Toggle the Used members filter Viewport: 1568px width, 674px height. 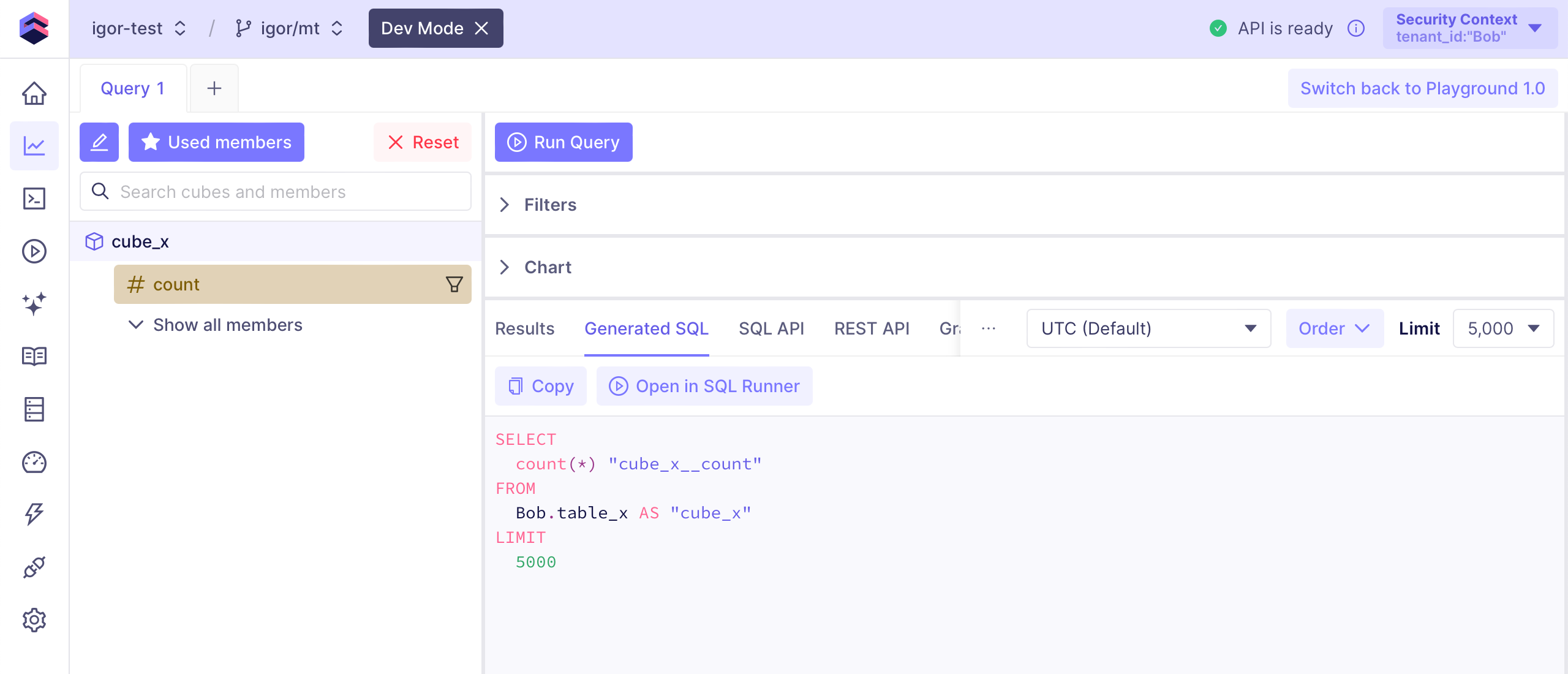click(x=216, y=142)
